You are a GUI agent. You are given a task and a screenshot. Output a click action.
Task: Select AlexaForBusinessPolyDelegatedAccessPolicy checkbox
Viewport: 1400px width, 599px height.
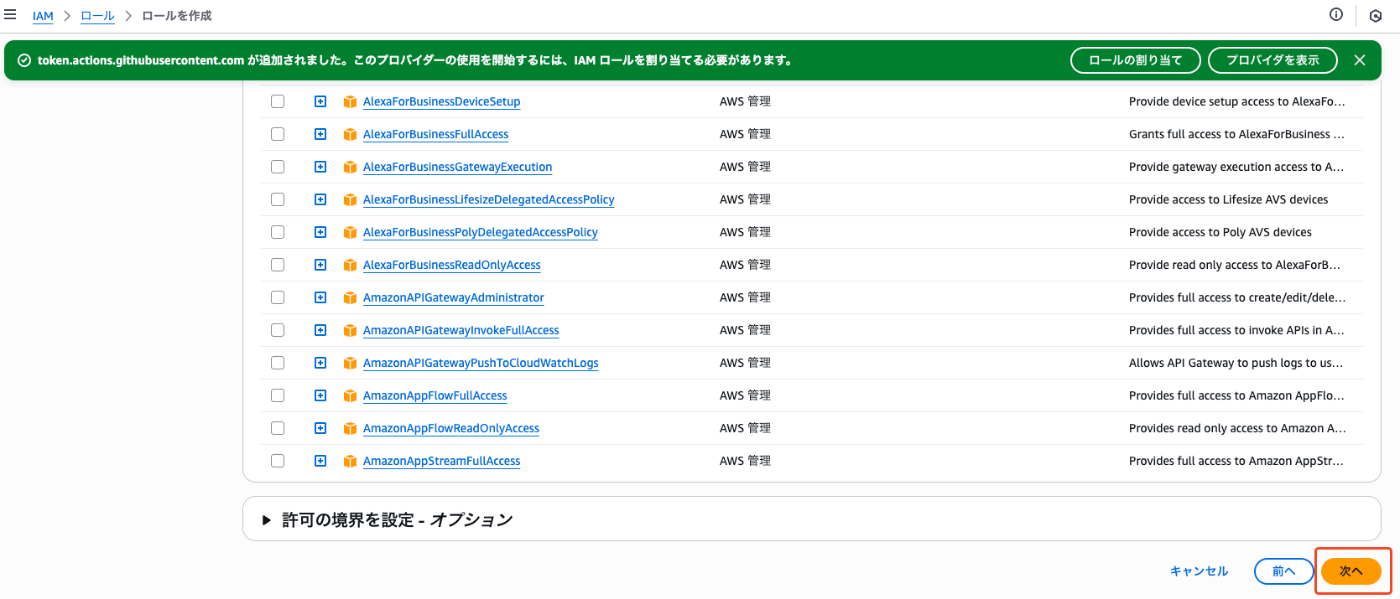(277, 232)
